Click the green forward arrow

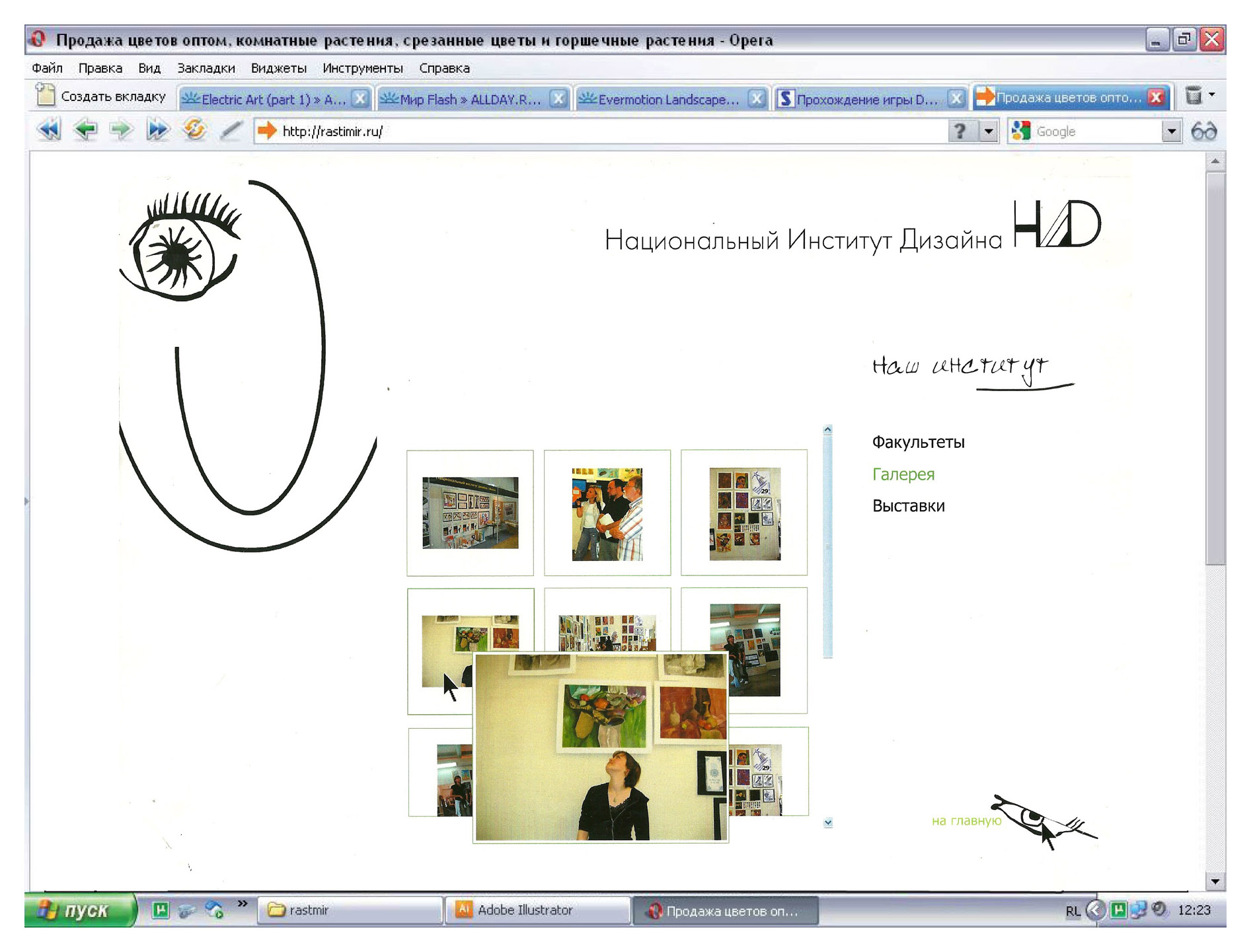pyautogui.click(x=120, y=129)
